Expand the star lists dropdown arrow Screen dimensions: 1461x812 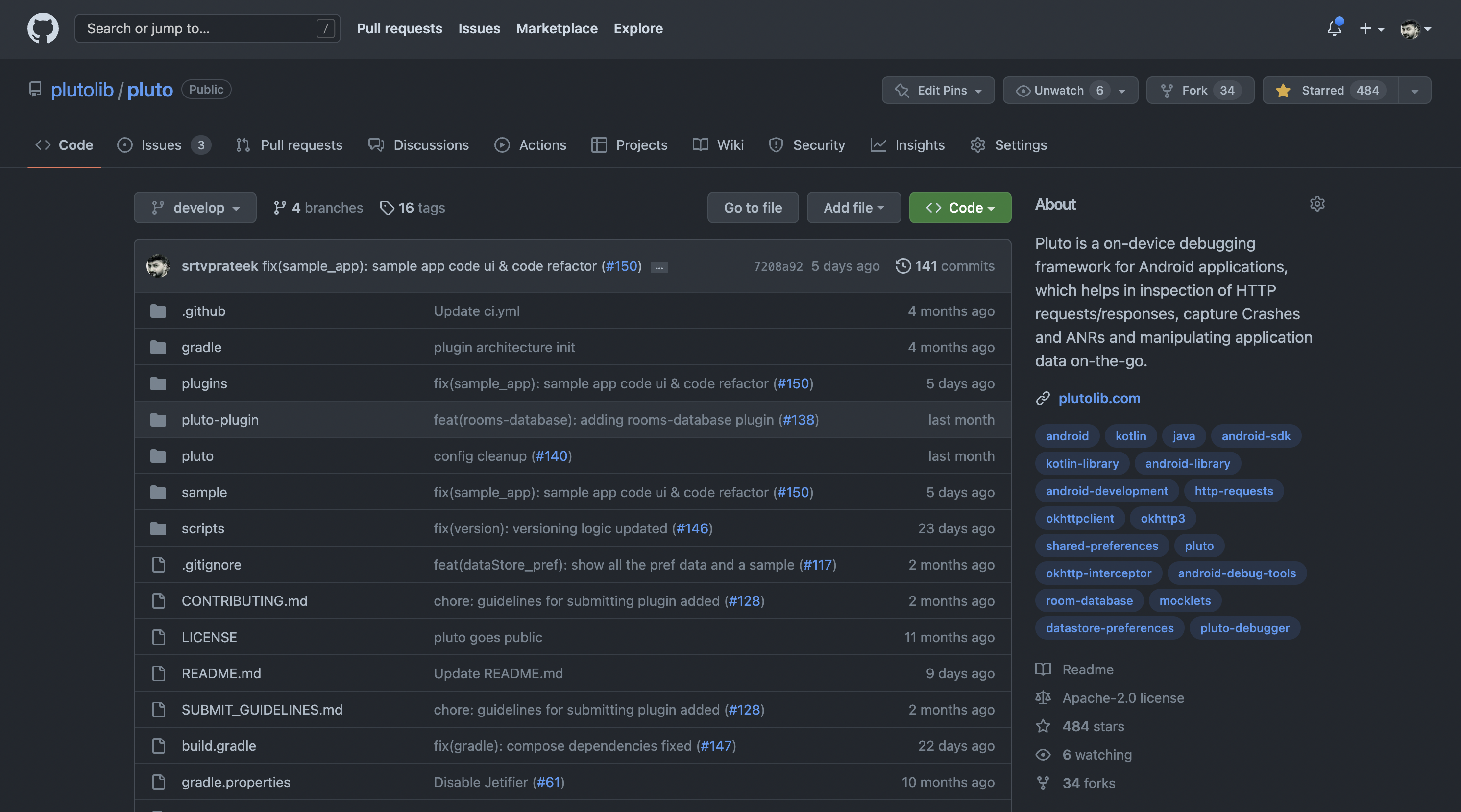point(1414,91)
